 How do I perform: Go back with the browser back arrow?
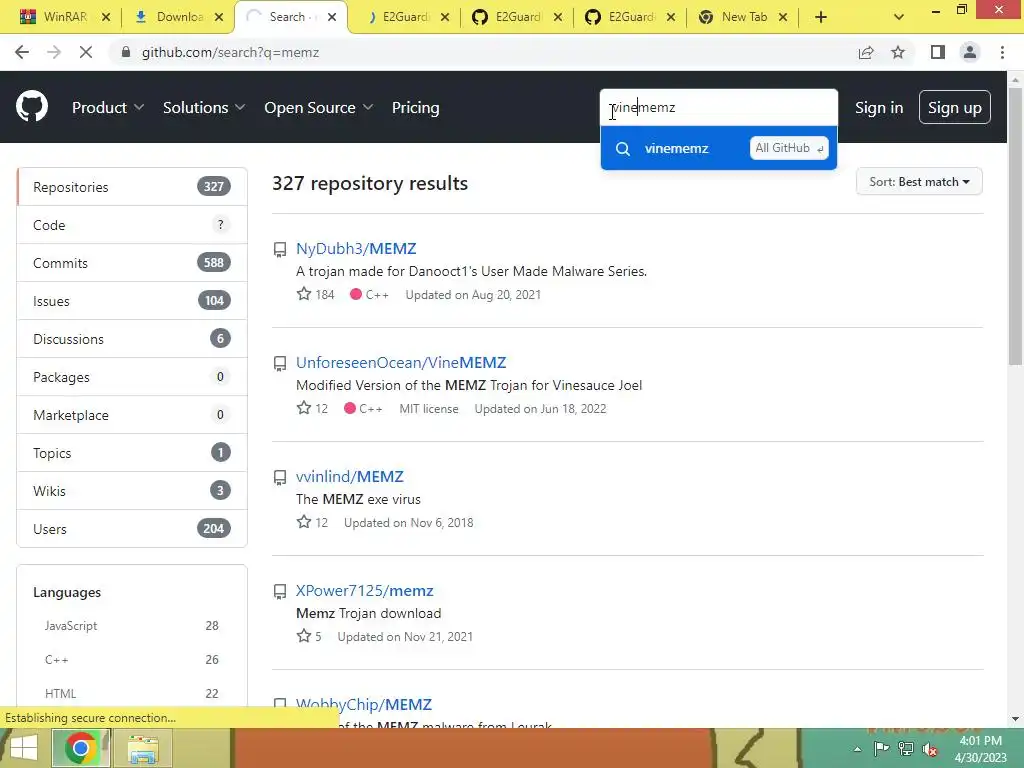(x=22, y=52)
